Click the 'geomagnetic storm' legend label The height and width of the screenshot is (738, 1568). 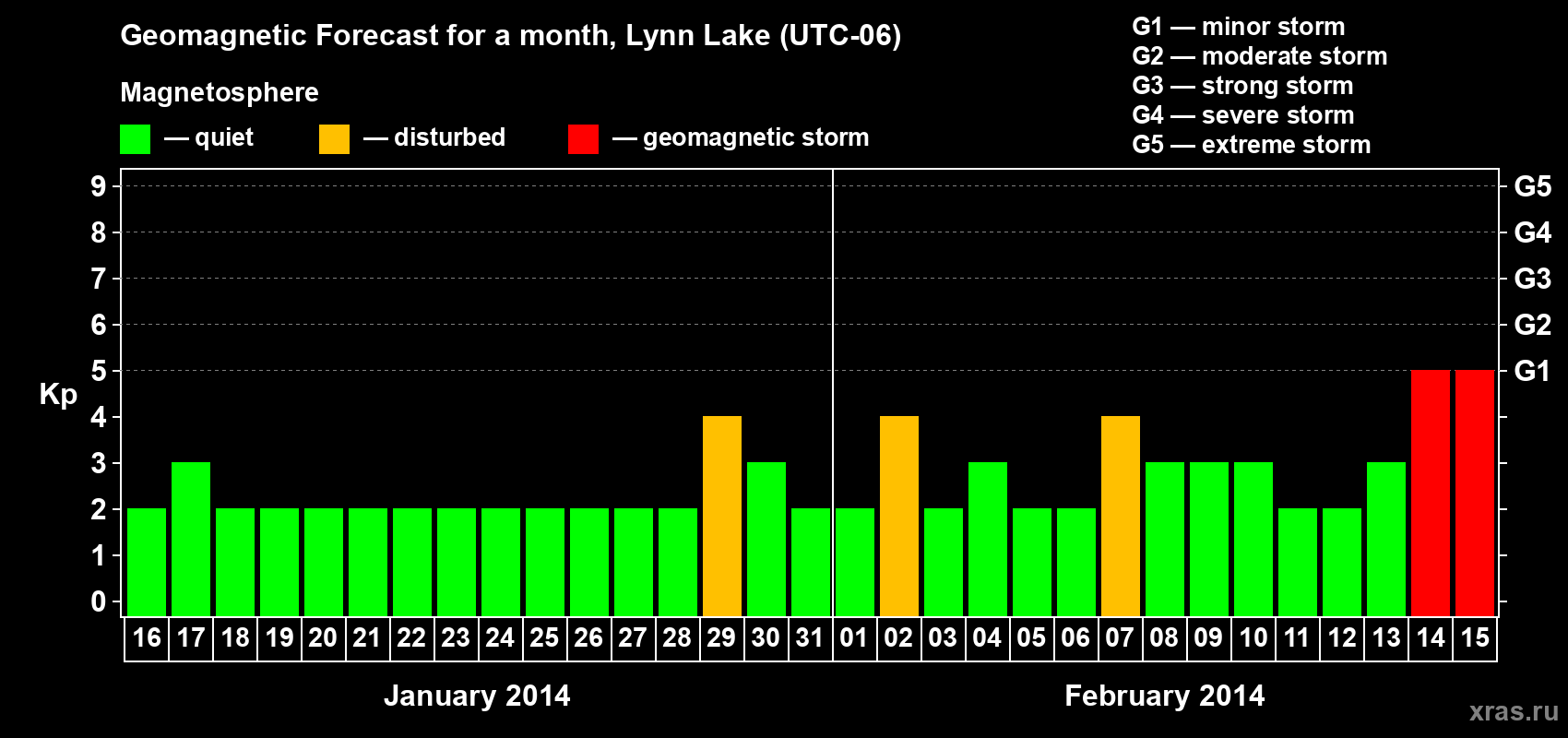[755, 137]
